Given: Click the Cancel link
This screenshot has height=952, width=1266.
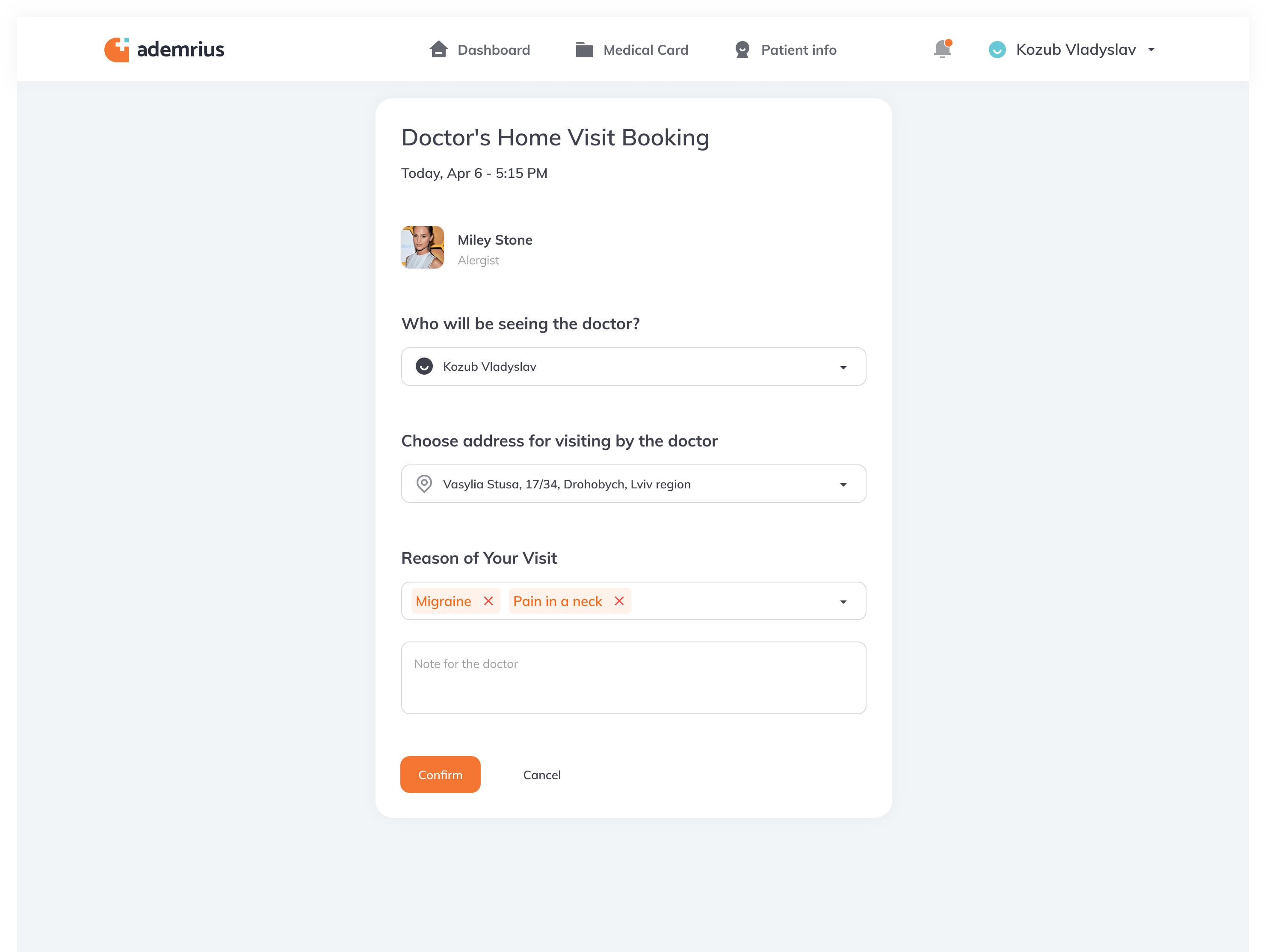Looking at the screenshot, I should 542,775.
